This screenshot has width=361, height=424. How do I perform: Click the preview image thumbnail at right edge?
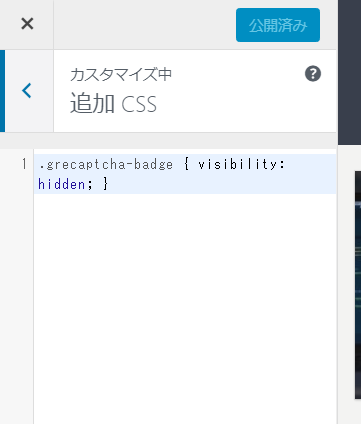(358, 285)
